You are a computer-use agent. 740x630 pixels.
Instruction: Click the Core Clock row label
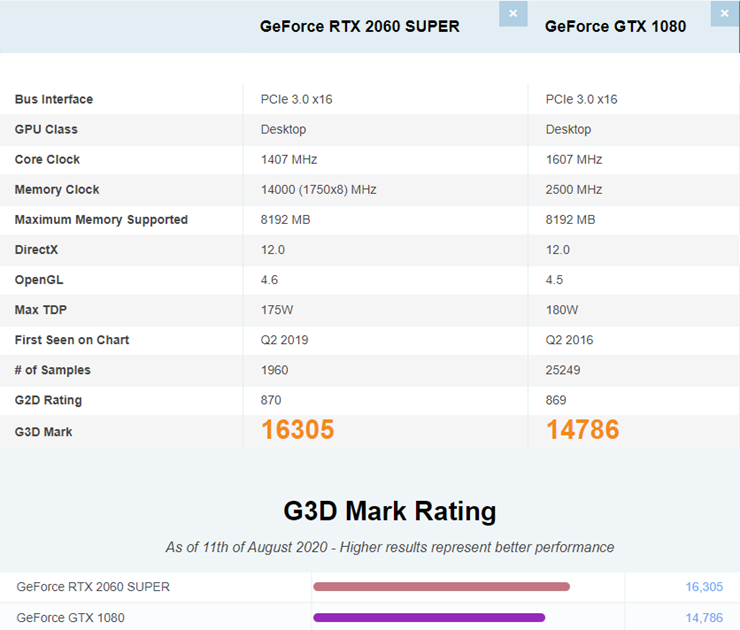coord(47,160)
